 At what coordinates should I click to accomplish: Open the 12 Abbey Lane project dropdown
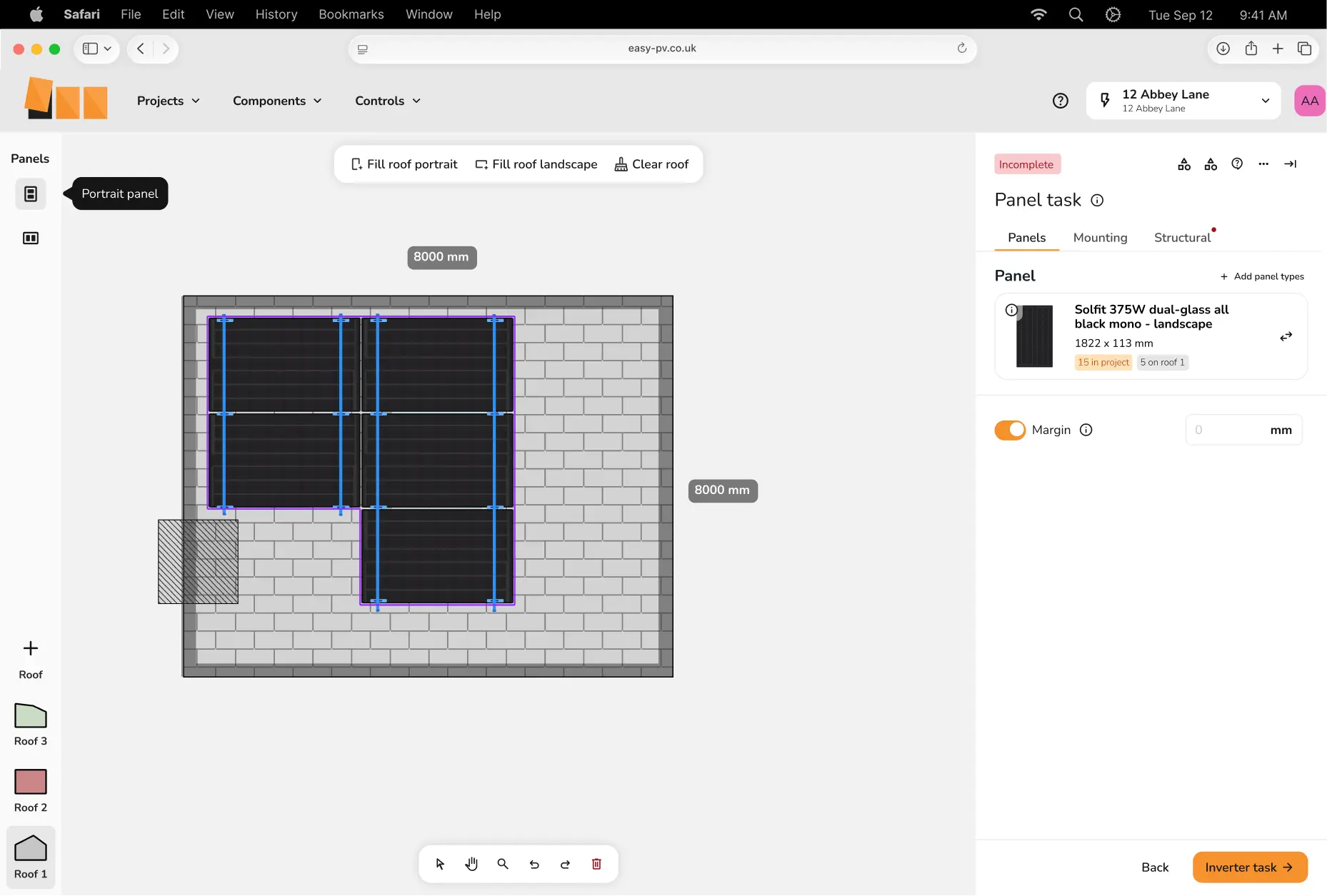click(x=1183, y=101)
